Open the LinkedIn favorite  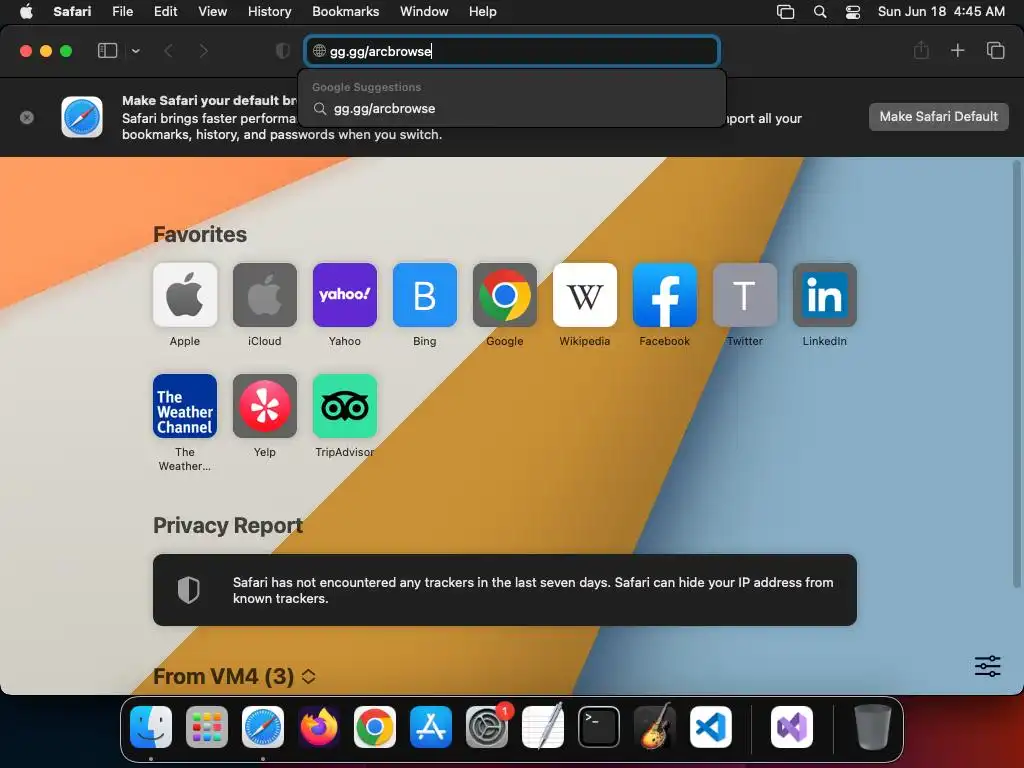point(825,295)
